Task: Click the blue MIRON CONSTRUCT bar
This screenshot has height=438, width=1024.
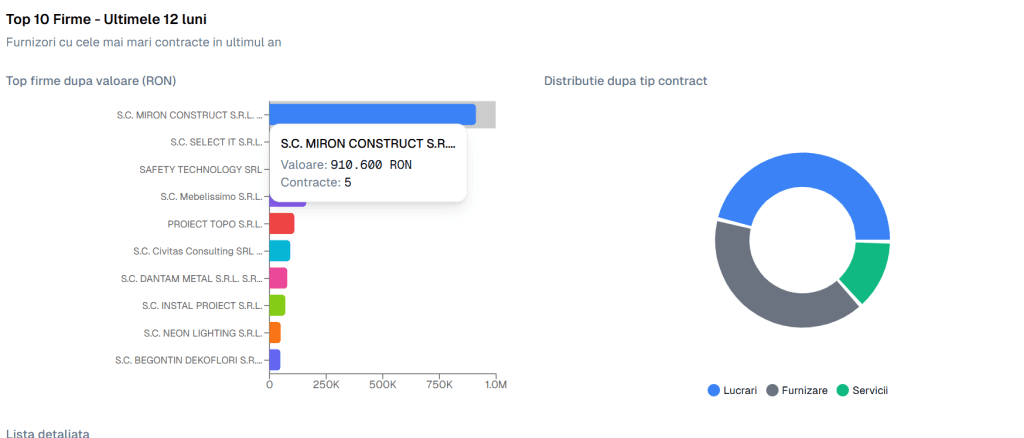Action: 372,115
